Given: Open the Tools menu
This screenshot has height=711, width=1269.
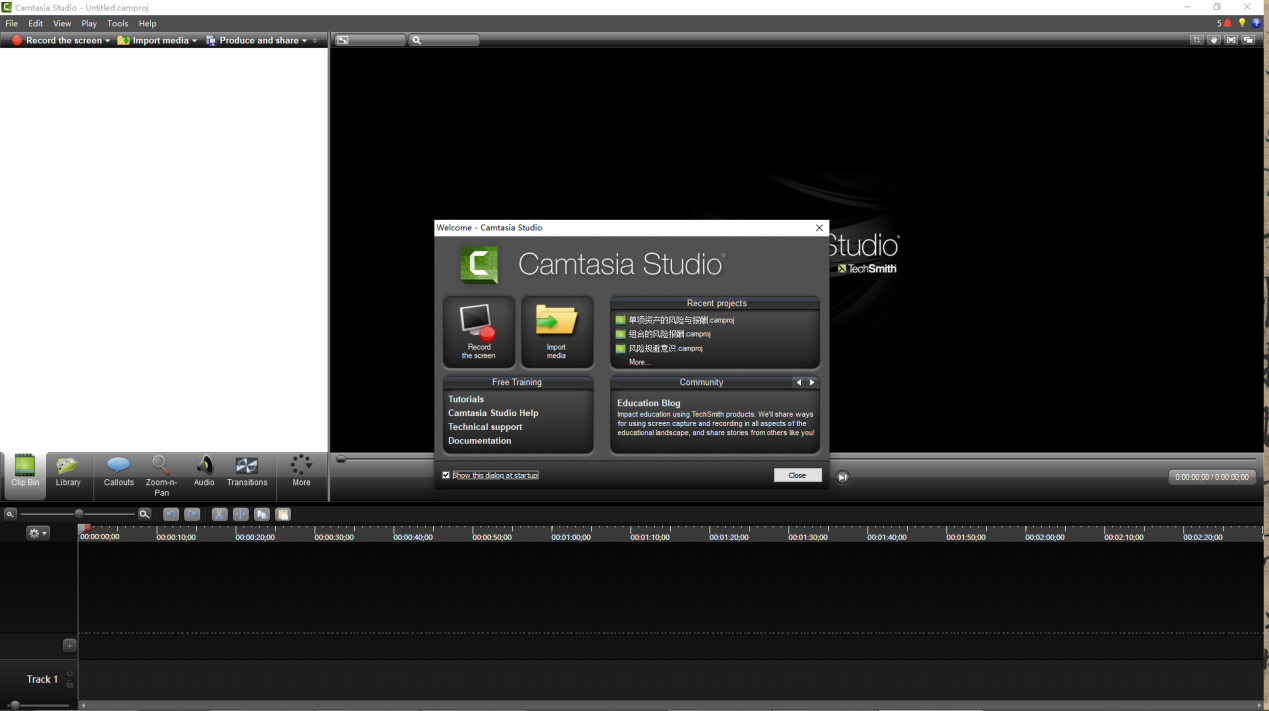Looking at the screenshot, I should (117, 23).
